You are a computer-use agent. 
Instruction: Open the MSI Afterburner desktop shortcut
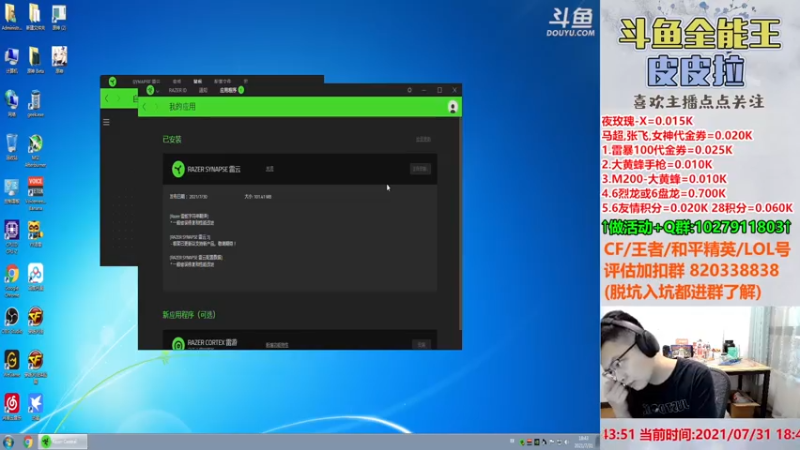(35, 151)
